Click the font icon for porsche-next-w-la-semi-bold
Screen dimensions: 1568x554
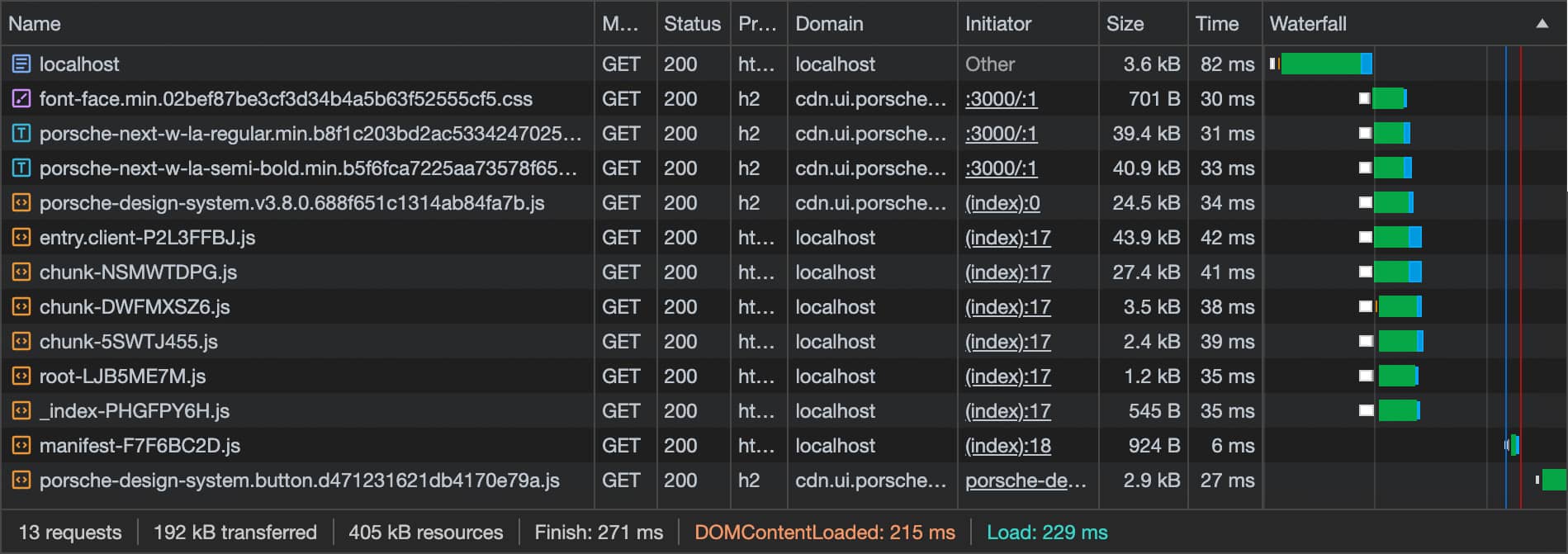pyautogui.click(x=21, y=168)
